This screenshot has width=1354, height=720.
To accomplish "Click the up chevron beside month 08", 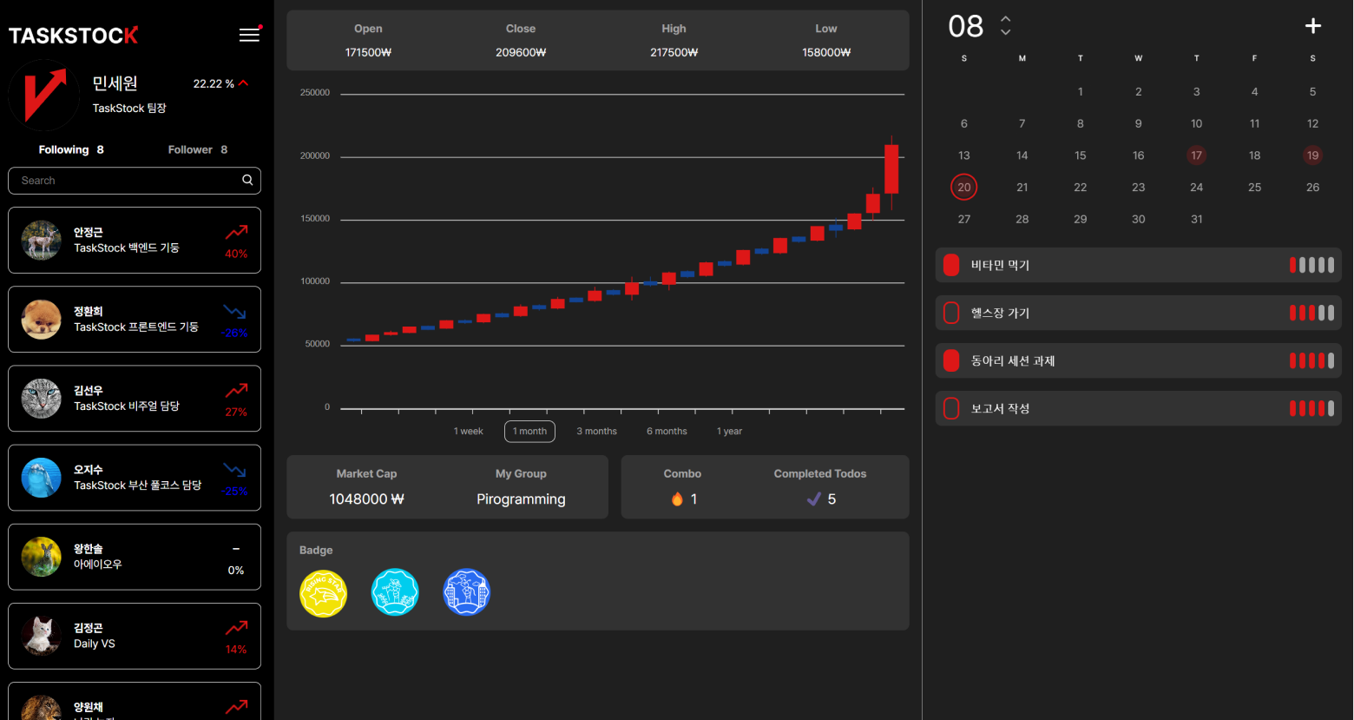I will [1004, 19].
